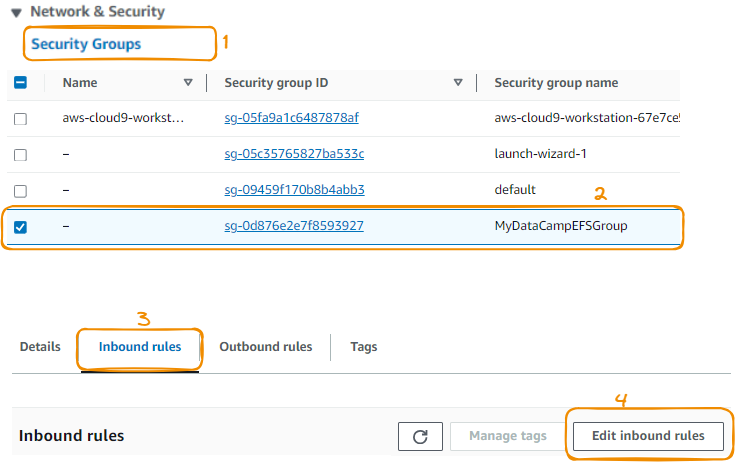Click the Security group ID header label
This screenshot has width=739, height=463.
click(276, 83)
